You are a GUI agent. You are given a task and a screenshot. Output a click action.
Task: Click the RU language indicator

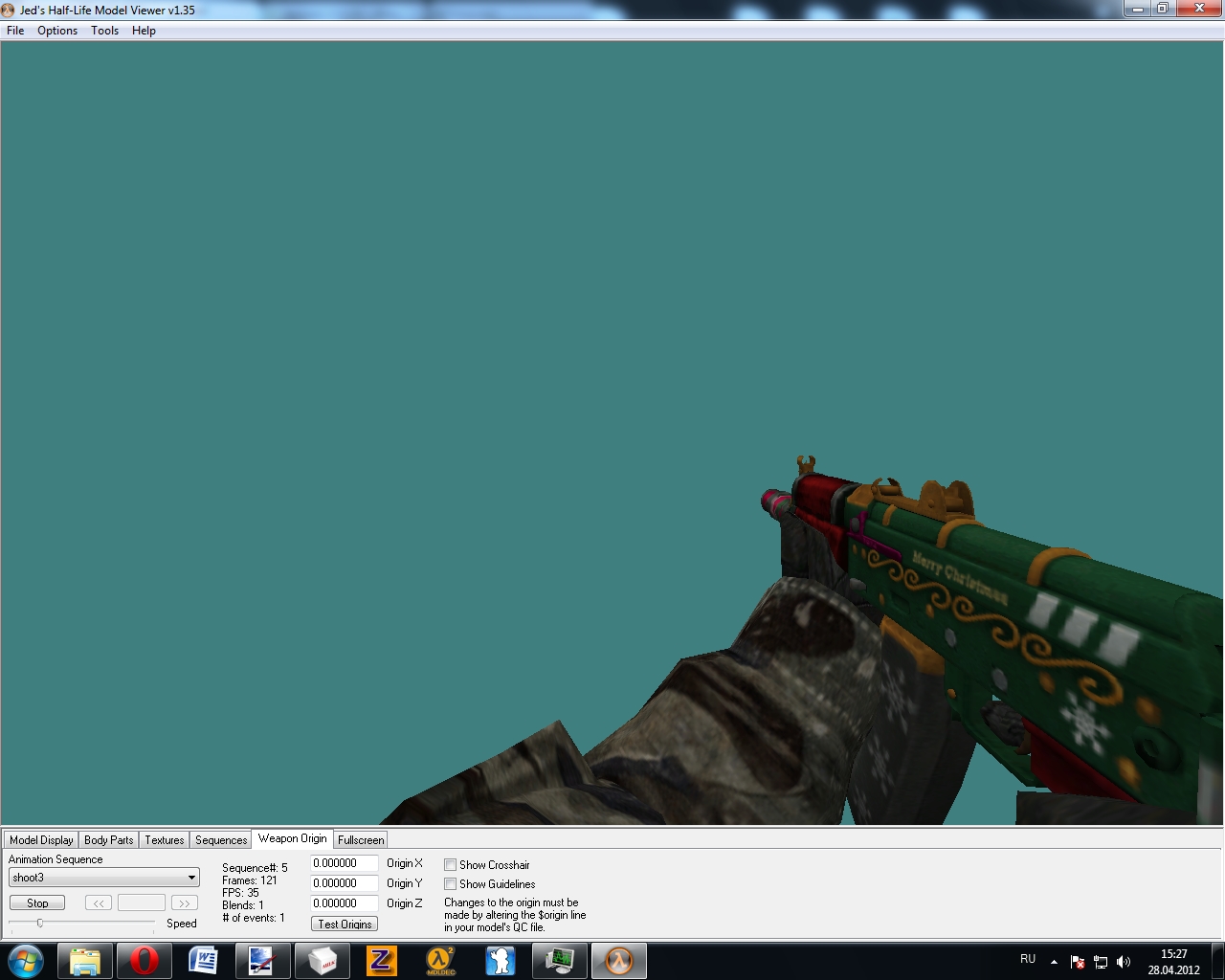coord(1028,959)
